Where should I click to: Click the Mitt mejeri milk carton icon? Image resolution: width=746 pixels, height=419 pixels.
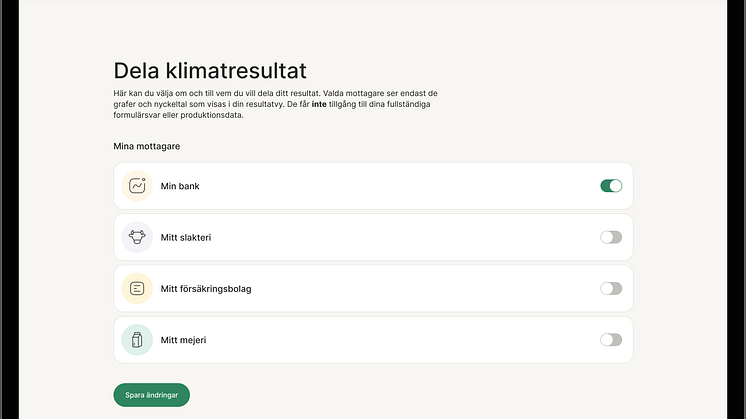[137, 340]
